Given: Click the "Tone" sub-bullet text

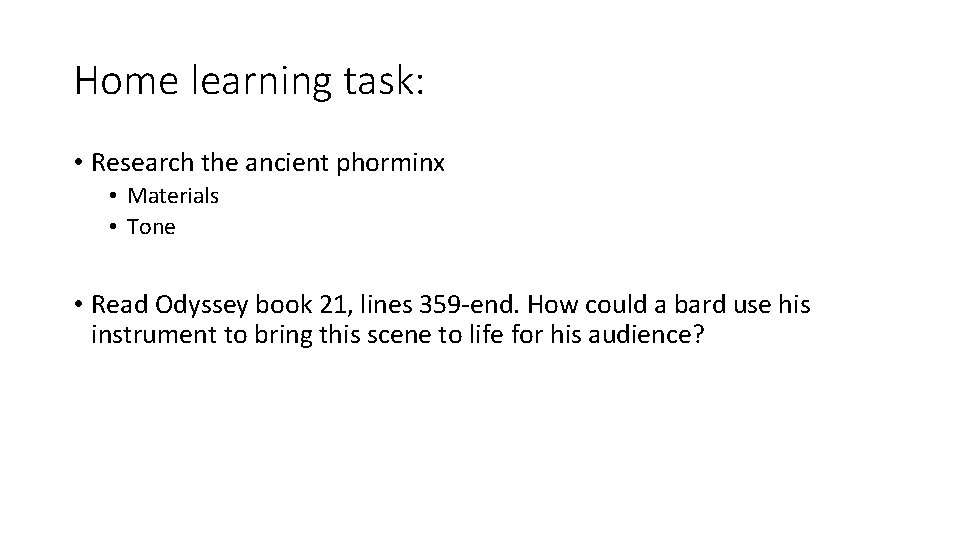Looking at the screenshot, I should click(x=151, y=227).
